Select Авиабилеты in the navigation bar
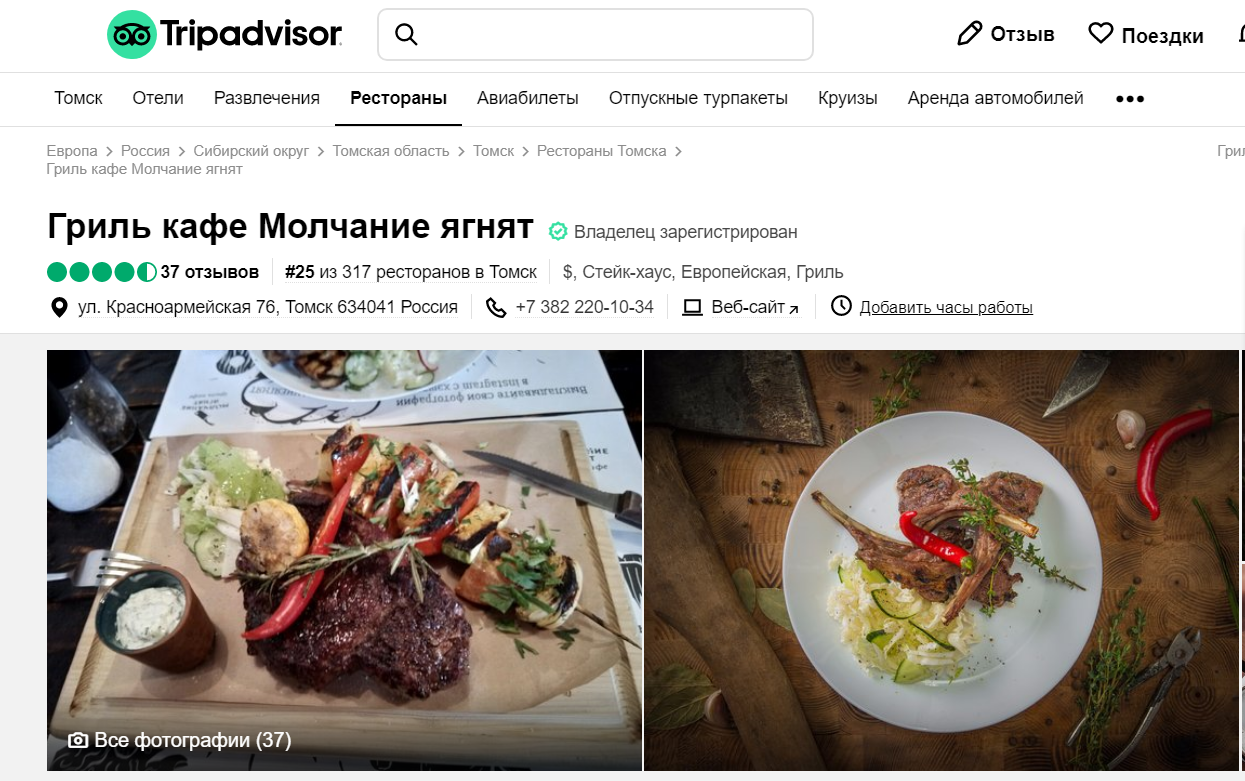This screenshot has width=1245, height=781. click(528, 98)
